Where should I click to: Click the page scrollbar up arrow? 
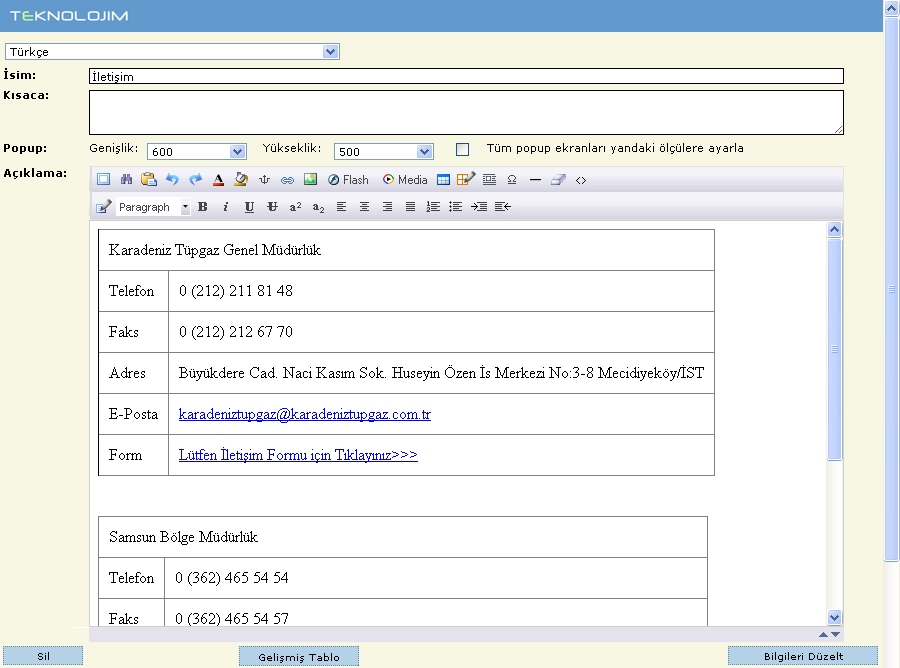pyautogui.click(x=891, y=8)
